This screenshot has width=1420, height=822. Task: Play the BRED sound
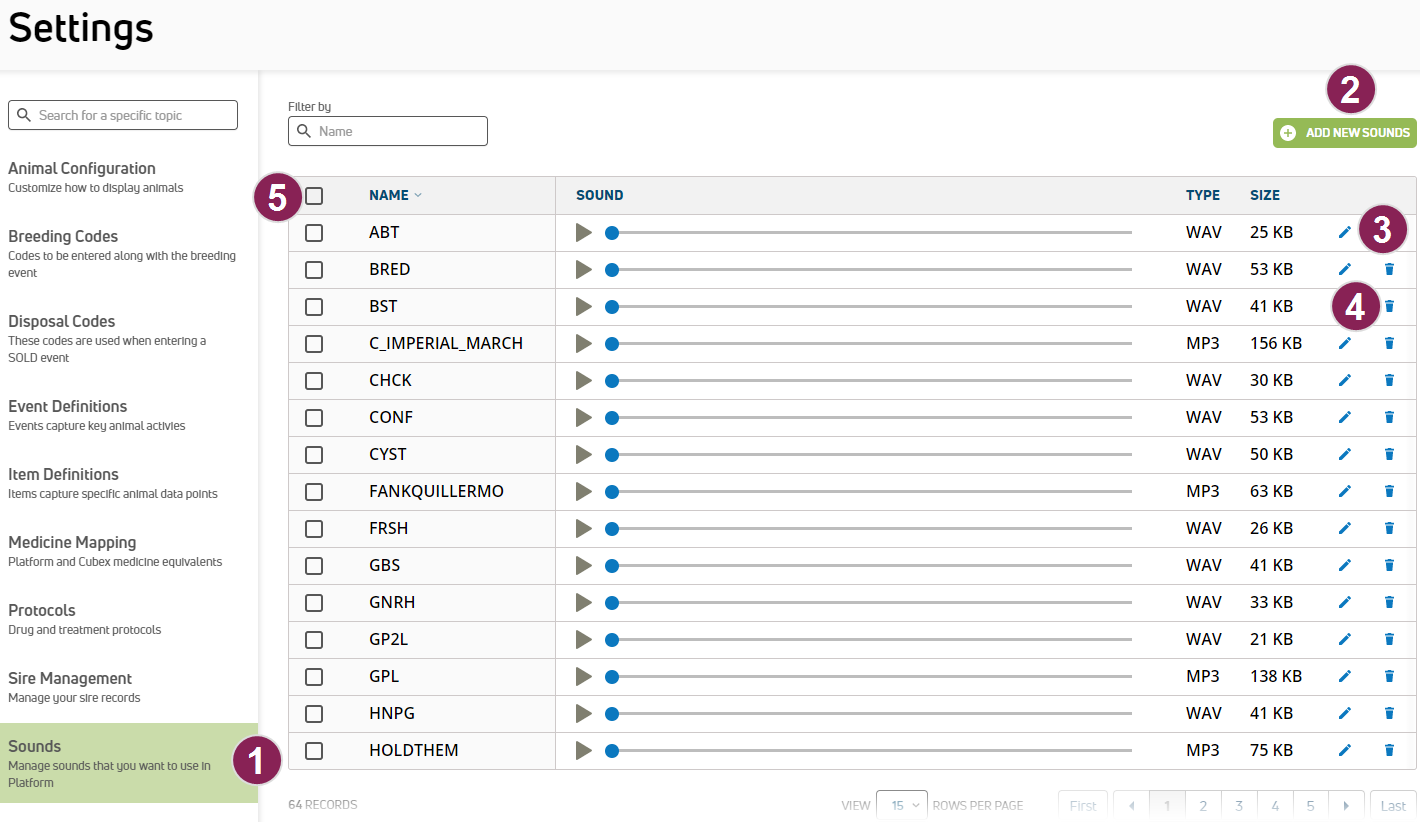(584, 270)
